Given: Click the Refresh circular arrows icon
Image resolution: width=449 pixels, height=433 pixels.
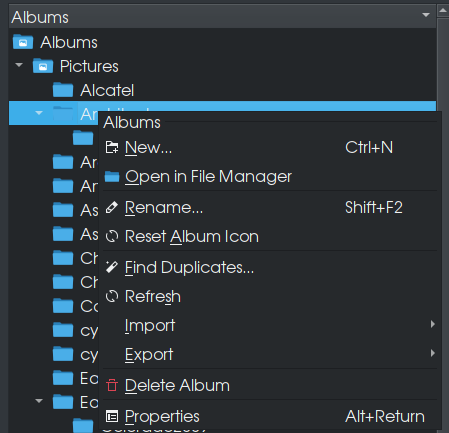Looking at the screenshot, I should pyautogui.click(x=112, y=296).
